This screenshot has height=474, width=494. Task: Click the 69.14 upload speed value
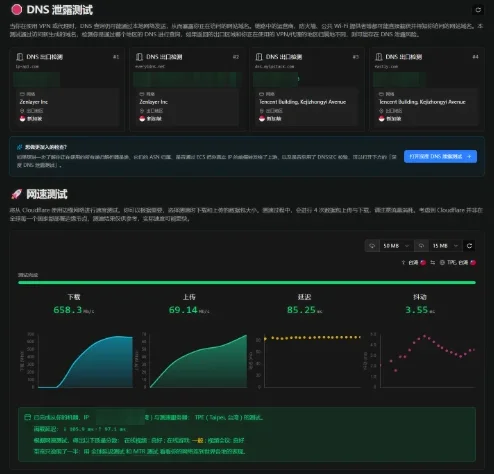click(183, 310)
